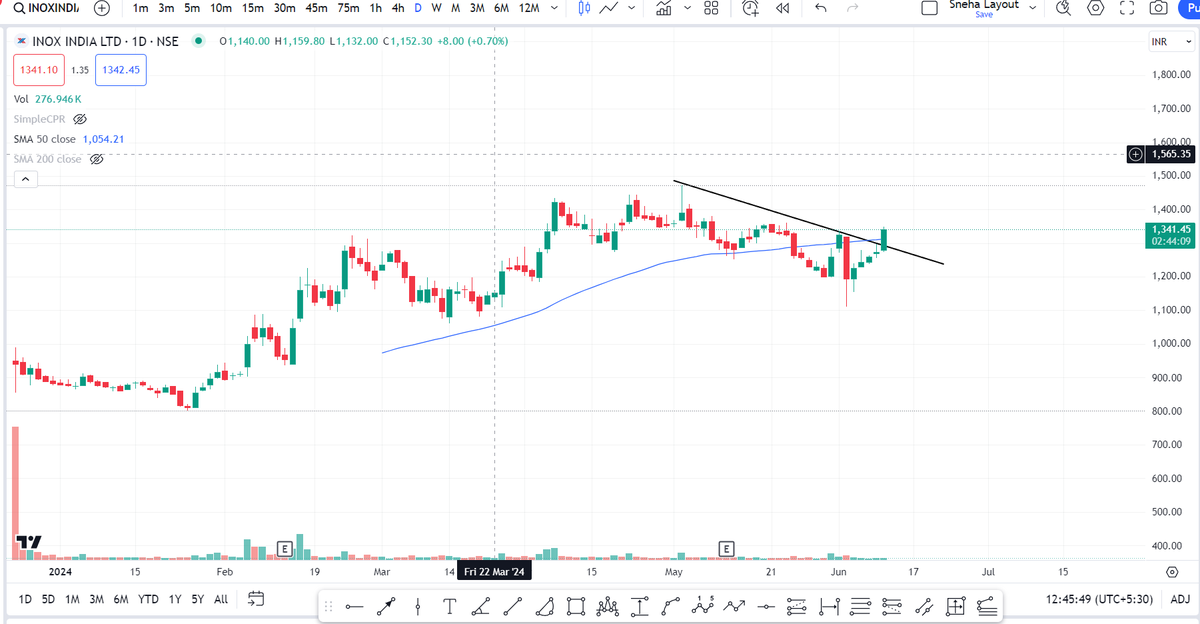Toggle ADJ adjusted data
Viewport: 1200px width, 624px height.
pyautogui.click(x=1179, y=600)
